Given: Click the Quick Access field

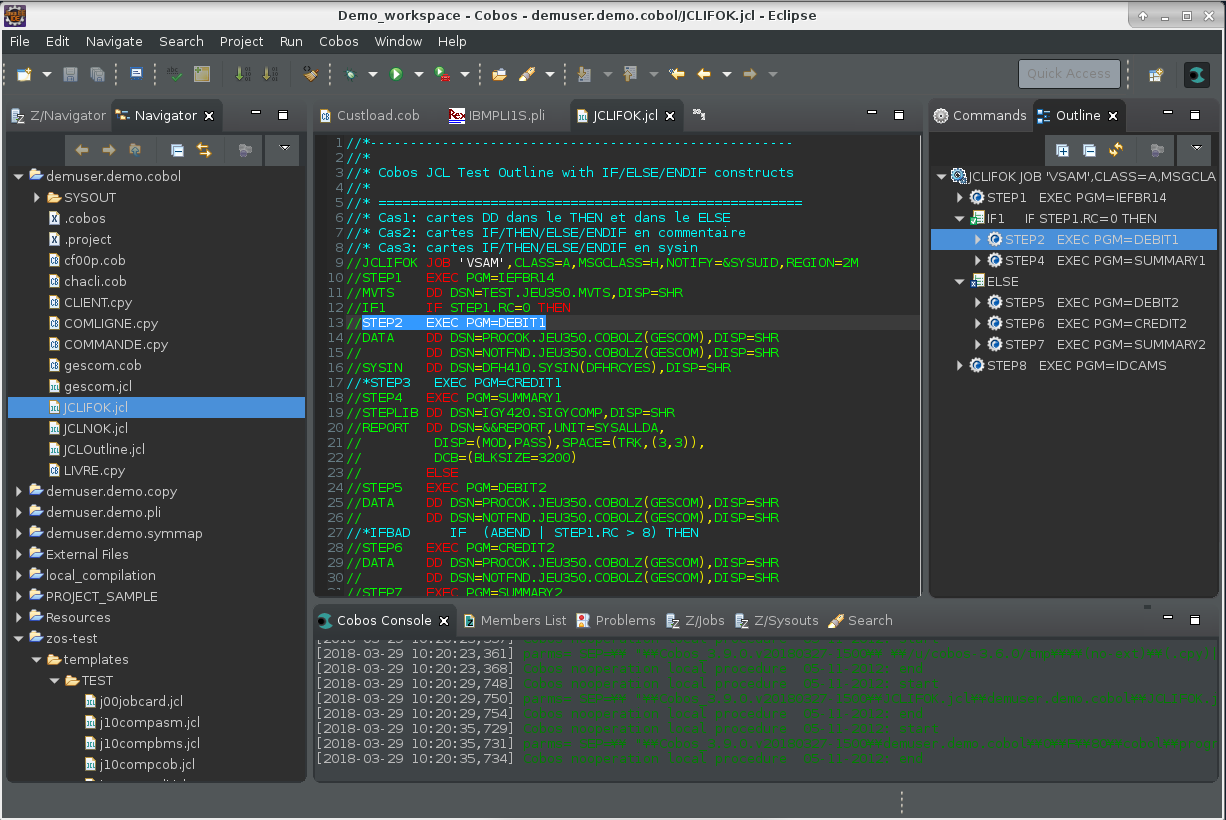Looking at the screenshot, I should click(x=1069, y=74).
